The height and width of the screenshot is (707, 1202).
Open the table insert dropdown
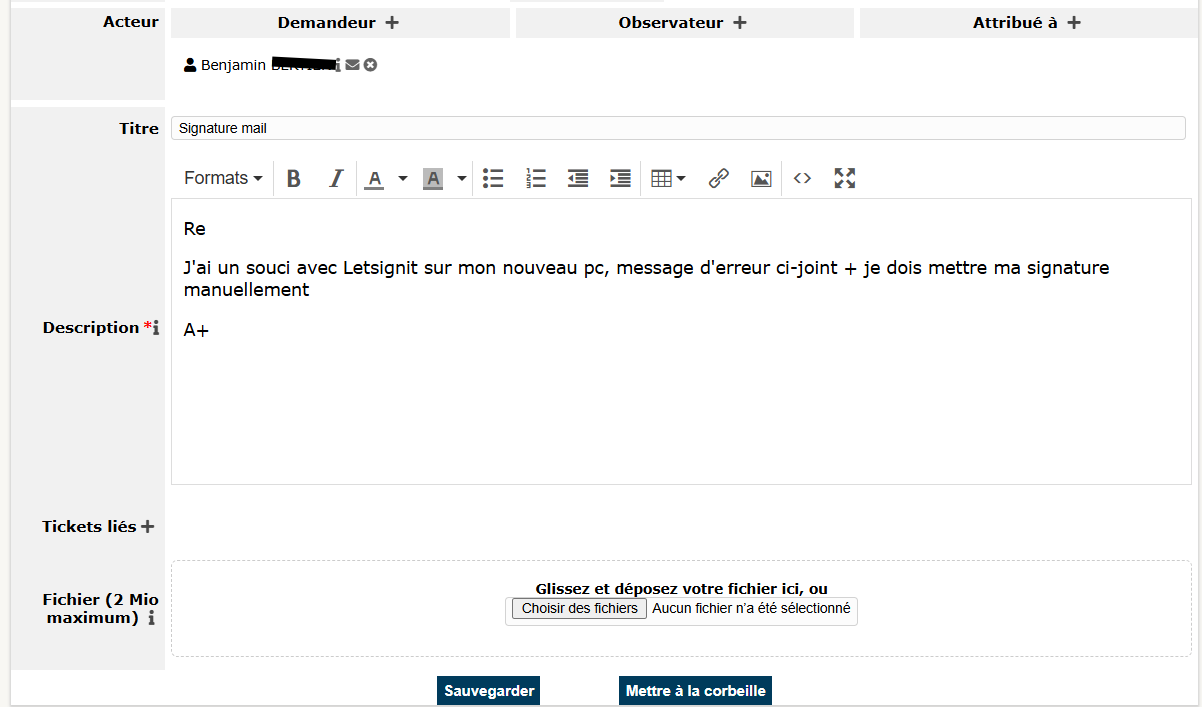(x=668, y=179)
